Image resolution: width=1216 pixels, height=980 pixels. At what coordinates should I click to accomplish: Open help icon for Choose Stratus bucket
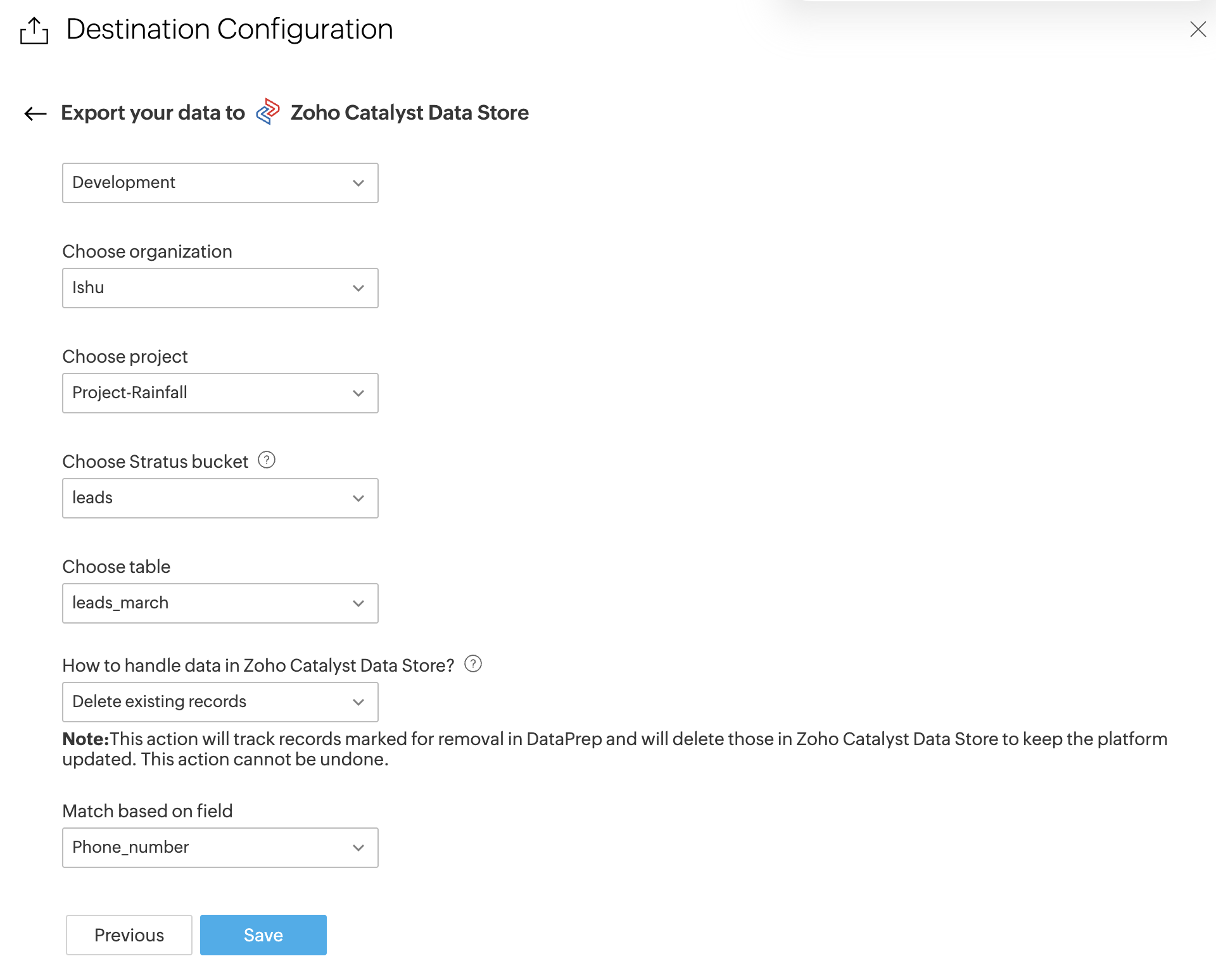pos(267,460)
